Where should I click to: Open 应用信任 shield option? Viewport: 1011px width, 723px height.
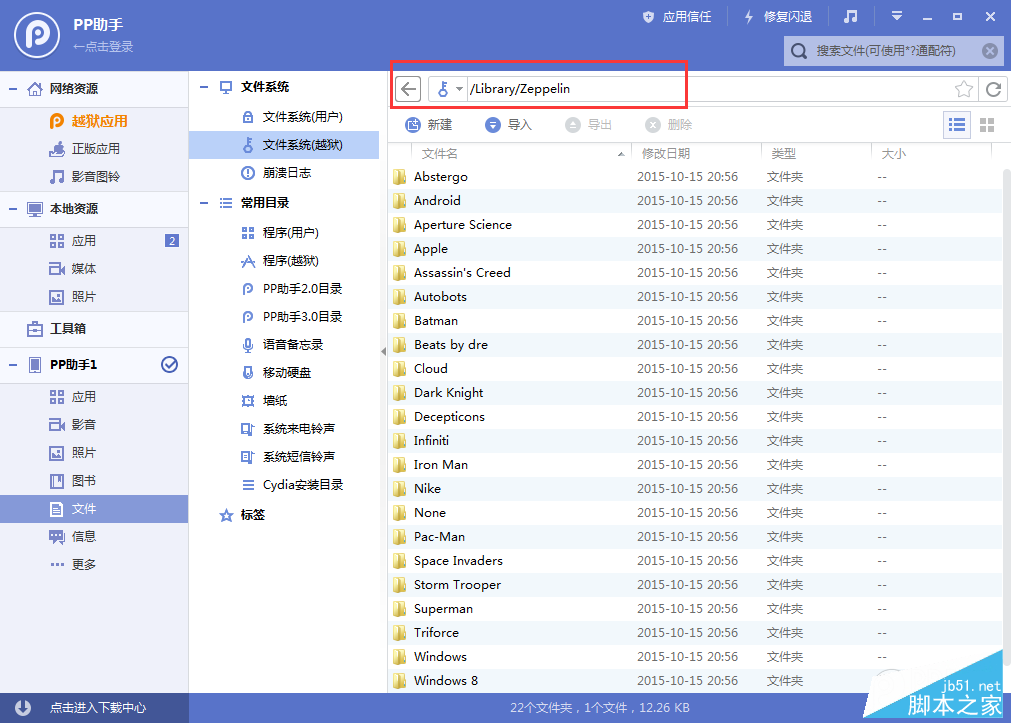(677, 17)
